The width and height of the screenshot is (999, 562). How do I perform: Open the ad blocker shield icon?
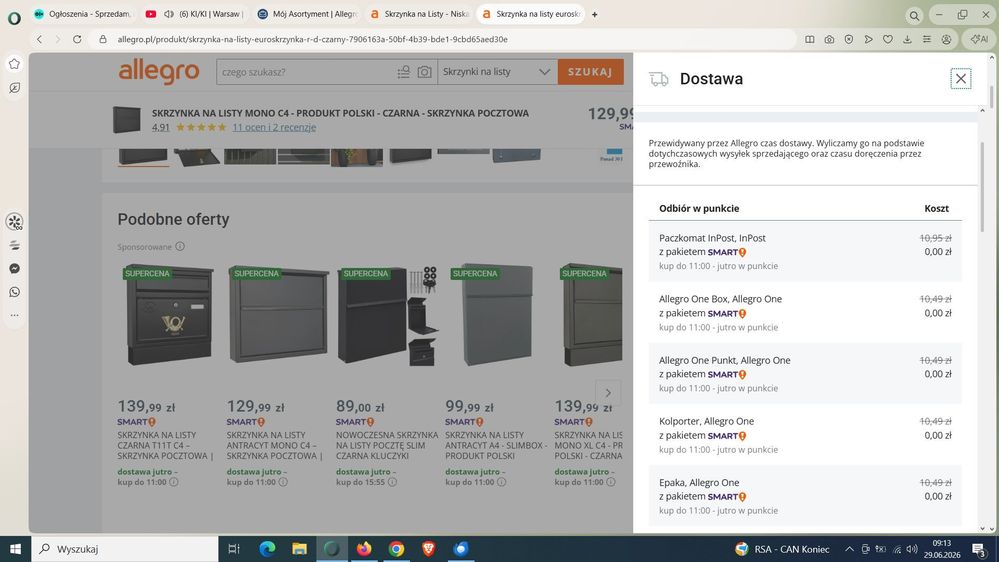tap(849, 40)
